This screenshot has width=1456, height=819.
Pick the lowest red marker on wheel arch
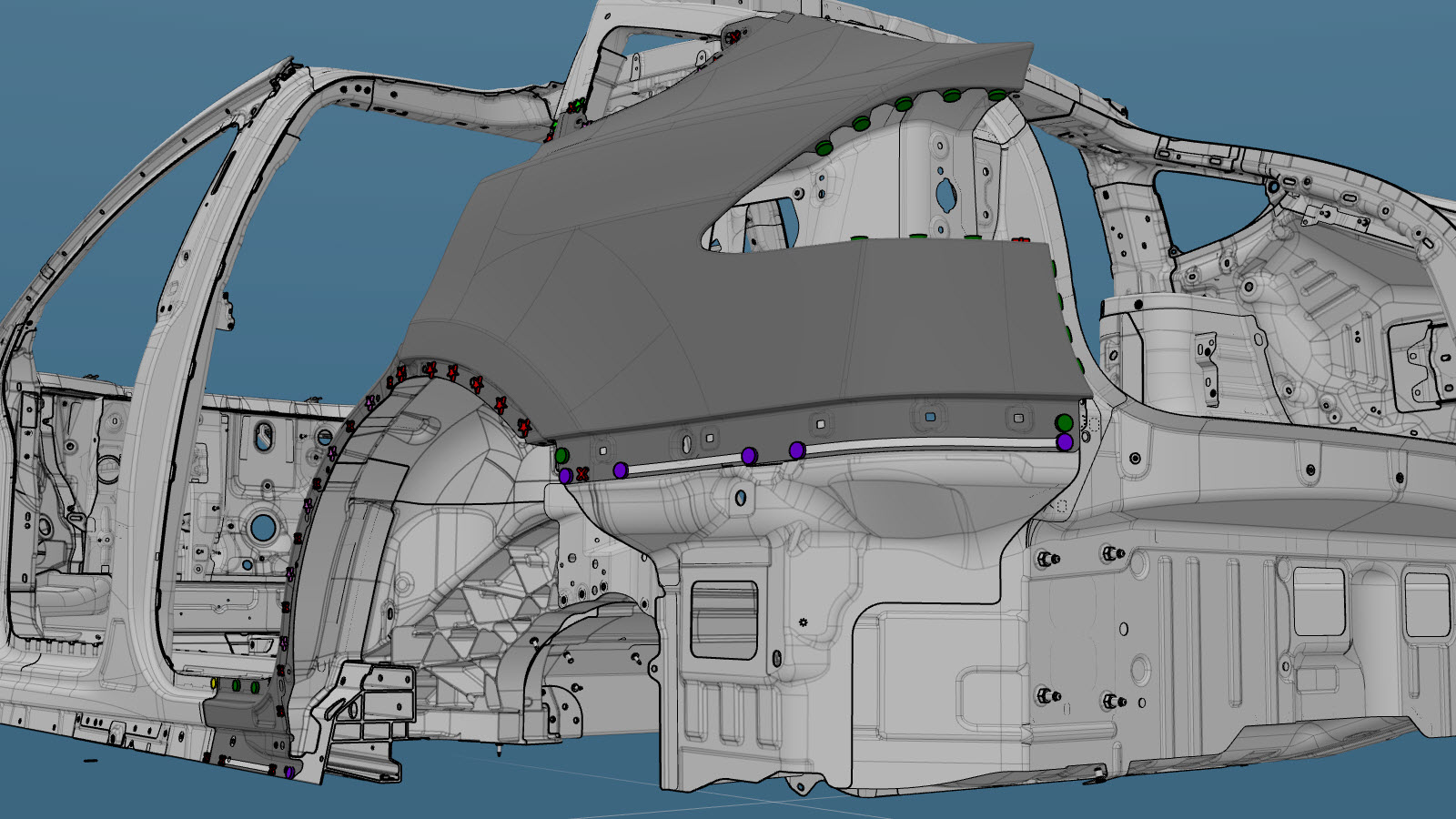click(x=524, y=426)
